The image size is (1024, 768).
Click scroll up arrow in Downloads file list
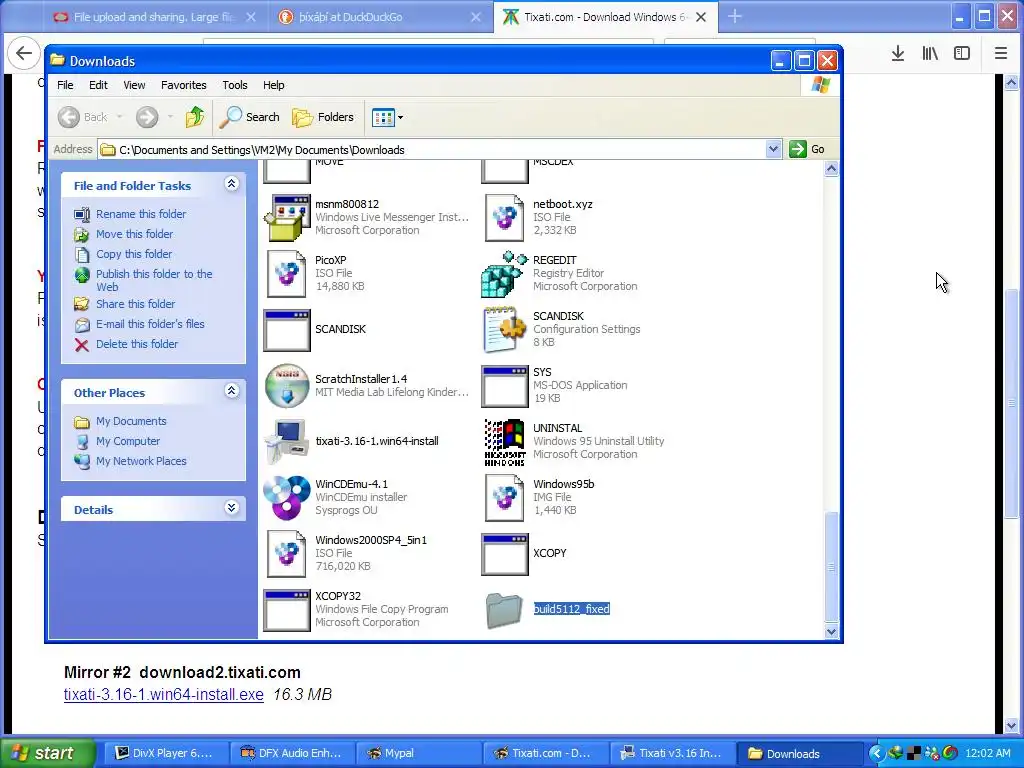point(831,169)
